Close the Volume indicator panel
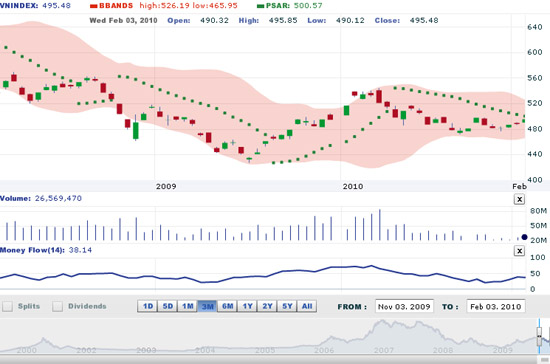 pyautogui.click(x=519, y=200)
